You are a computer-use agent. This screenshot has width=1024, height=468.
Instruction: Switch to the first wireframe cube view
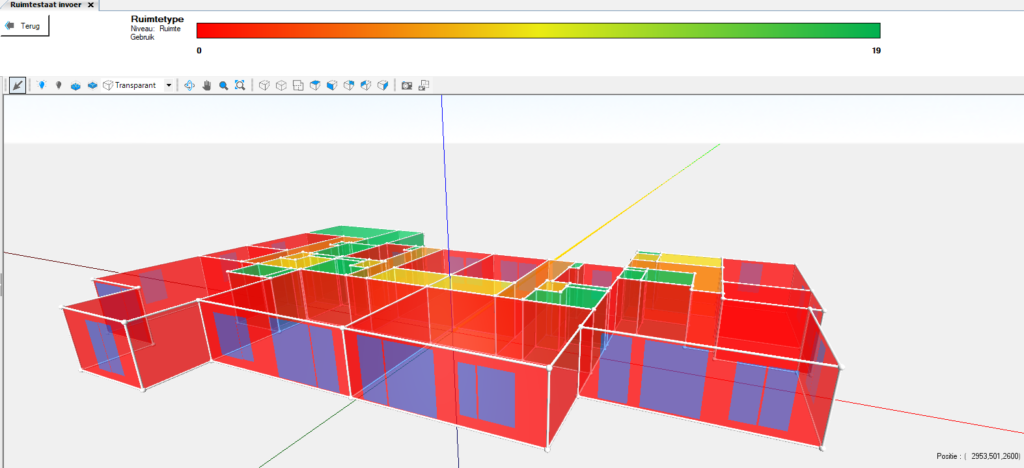(x=264, y=86)
